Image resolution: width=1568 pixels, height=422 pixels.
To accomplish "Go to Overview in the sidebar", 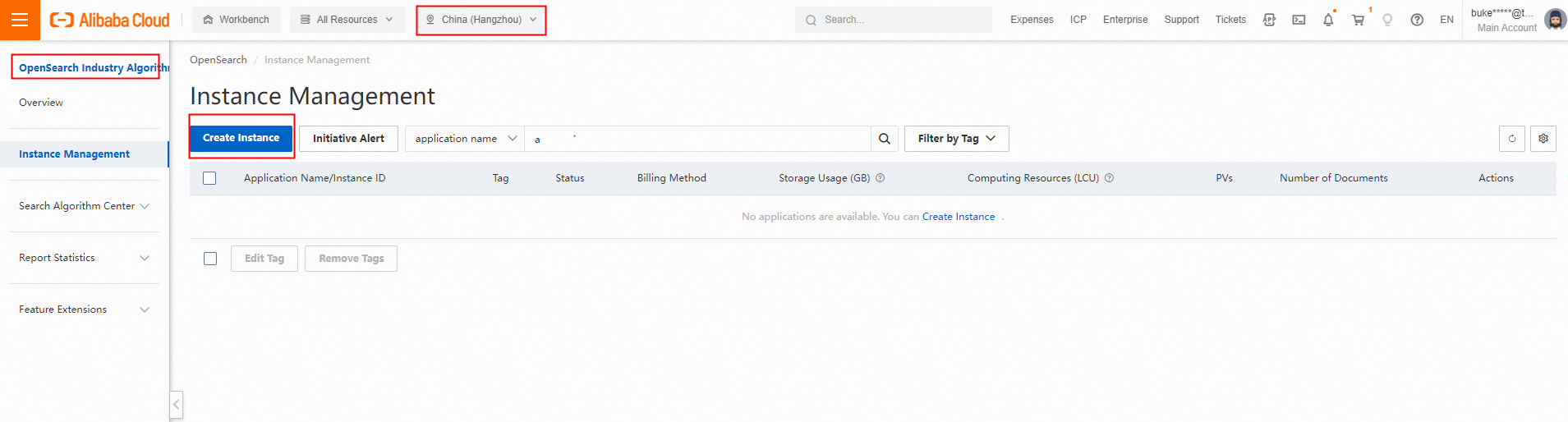I will tap(41, 103).
